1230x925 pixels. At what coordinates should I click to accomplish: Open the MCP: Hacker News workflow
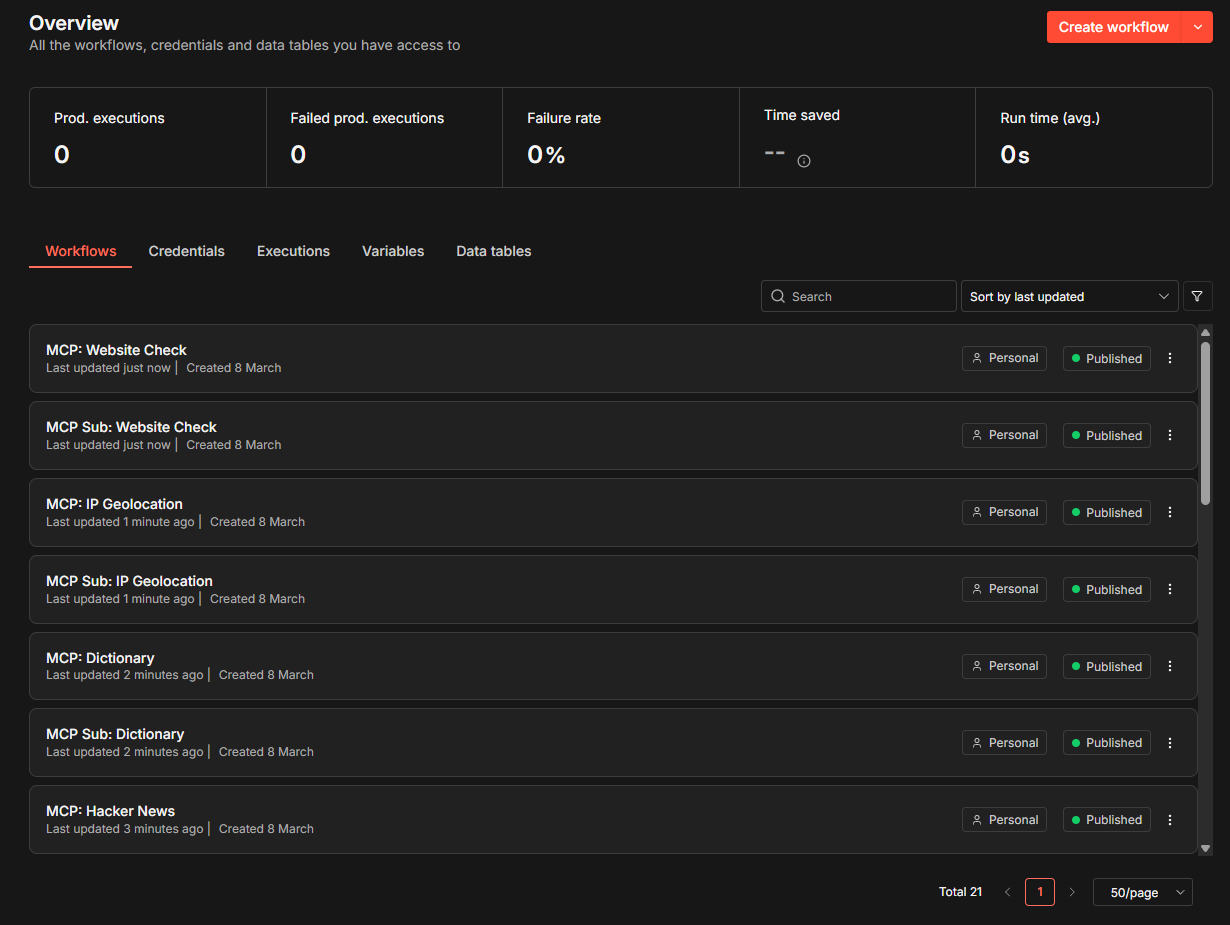111,811
